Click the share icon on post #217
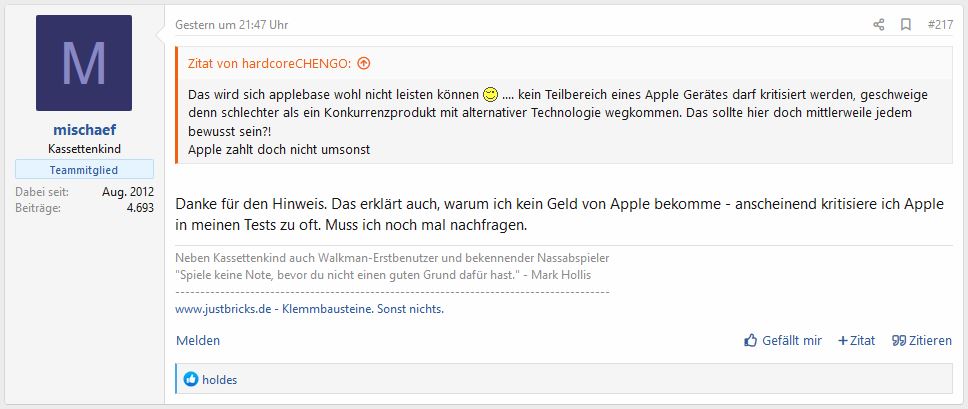This screenshot has height=409, width=968. click(878, 25)
